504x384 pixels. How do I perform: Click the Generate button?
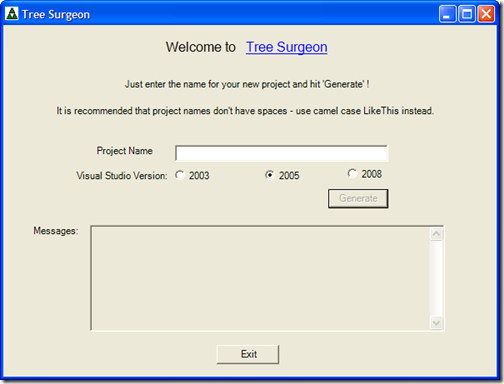[x=358, y=199]
